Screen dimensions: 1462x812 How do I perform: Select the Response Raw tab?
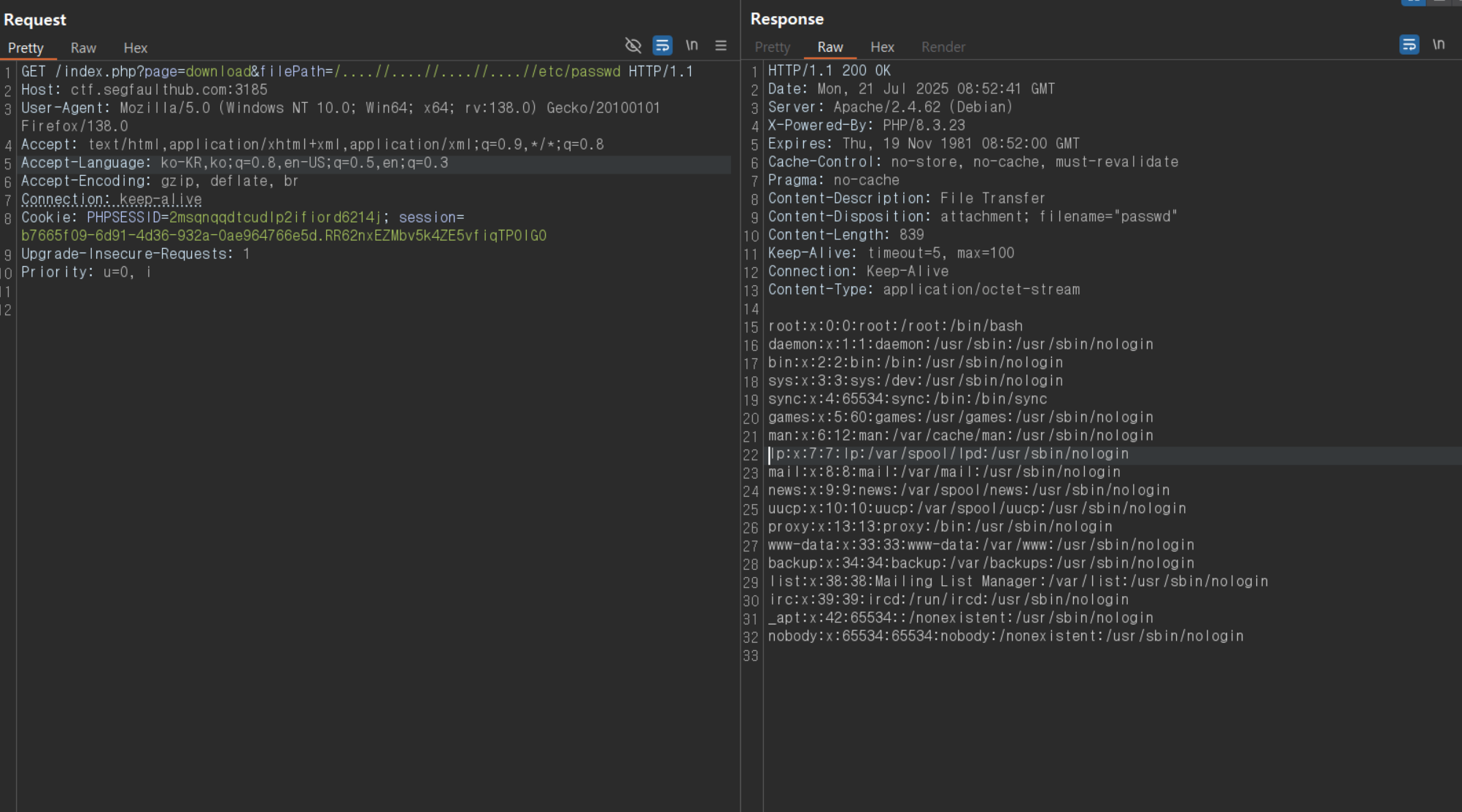pos(830,47)
